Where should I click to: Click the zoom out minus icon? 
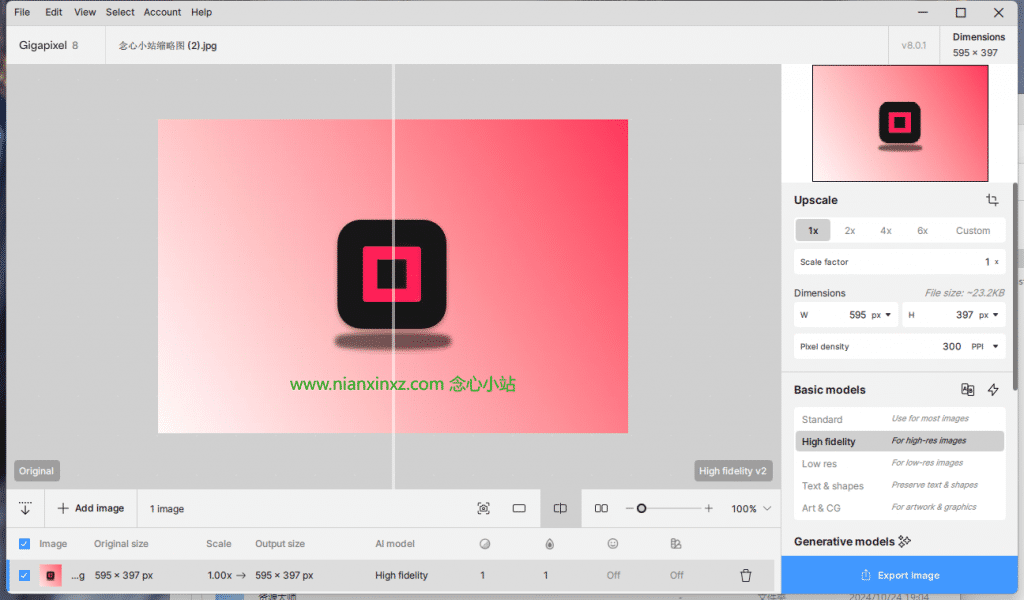pyautogui.click(x=629, y=509)
